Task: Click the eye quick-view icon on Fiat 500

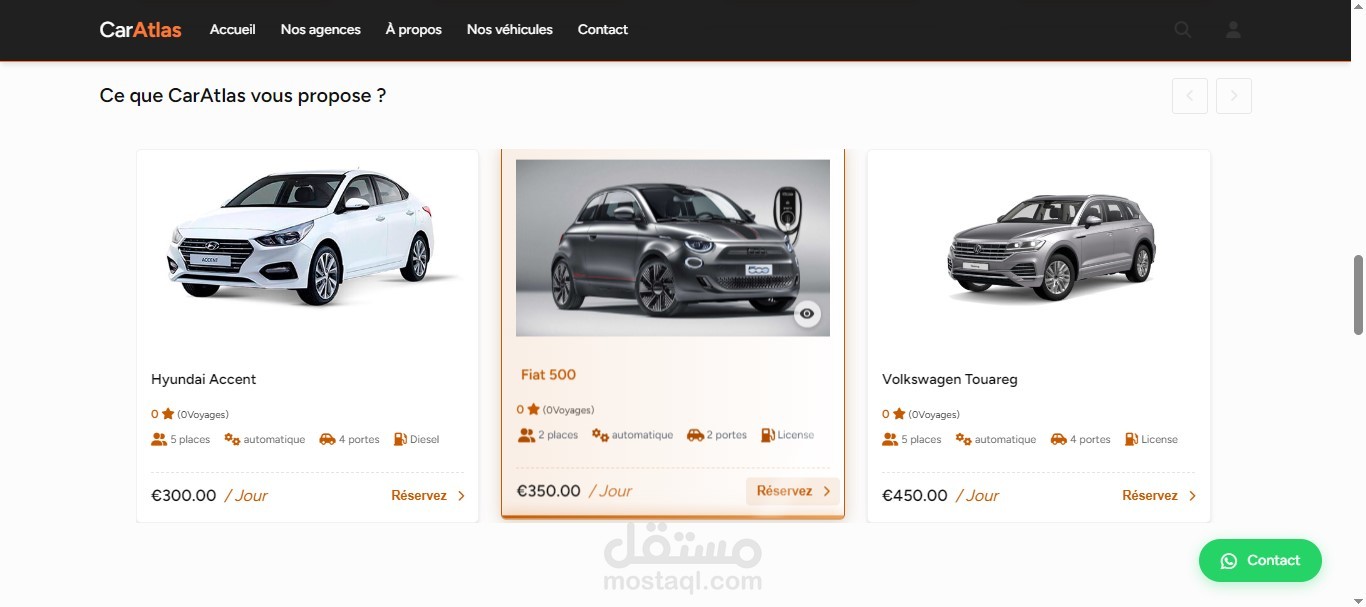Action: click(807, 314)
